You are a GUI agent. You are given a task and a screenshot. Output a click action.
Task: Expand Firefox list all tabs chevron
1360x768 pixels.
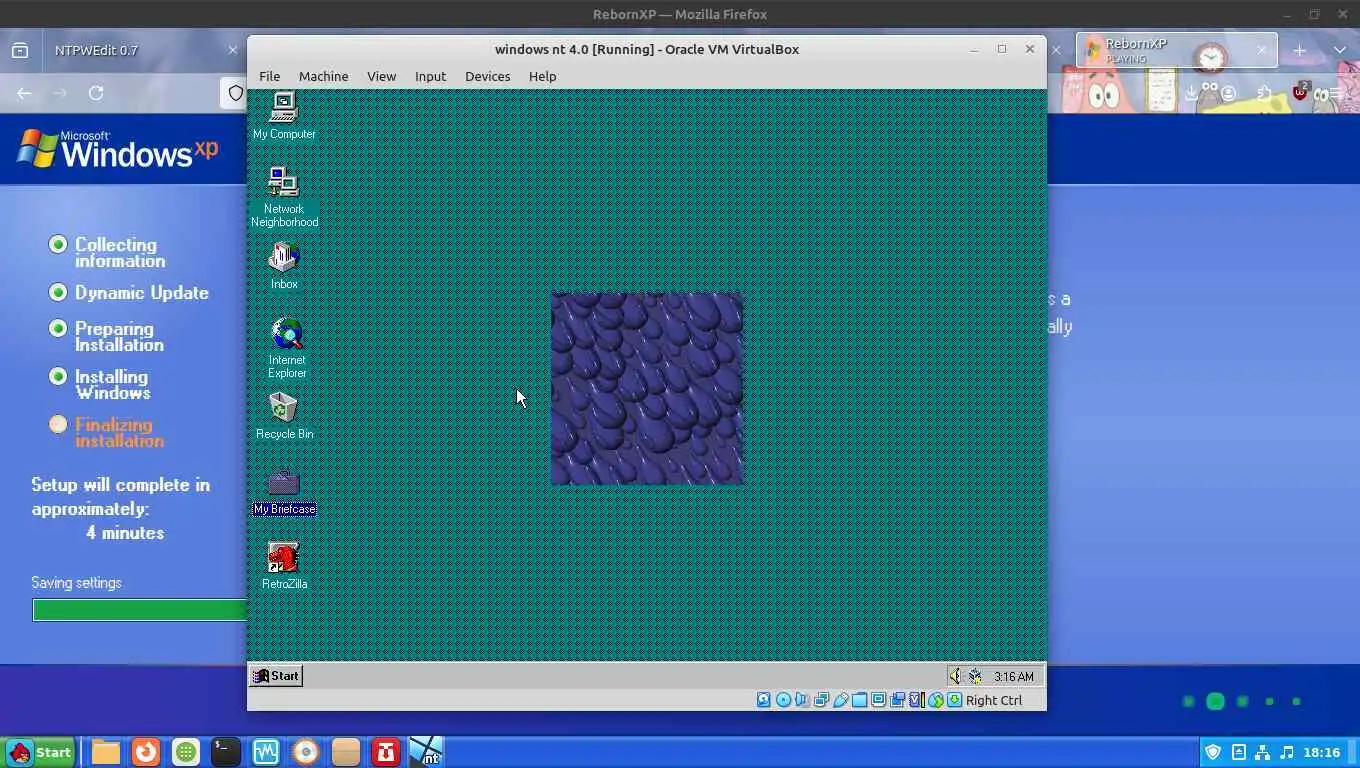coord(1340,50)
